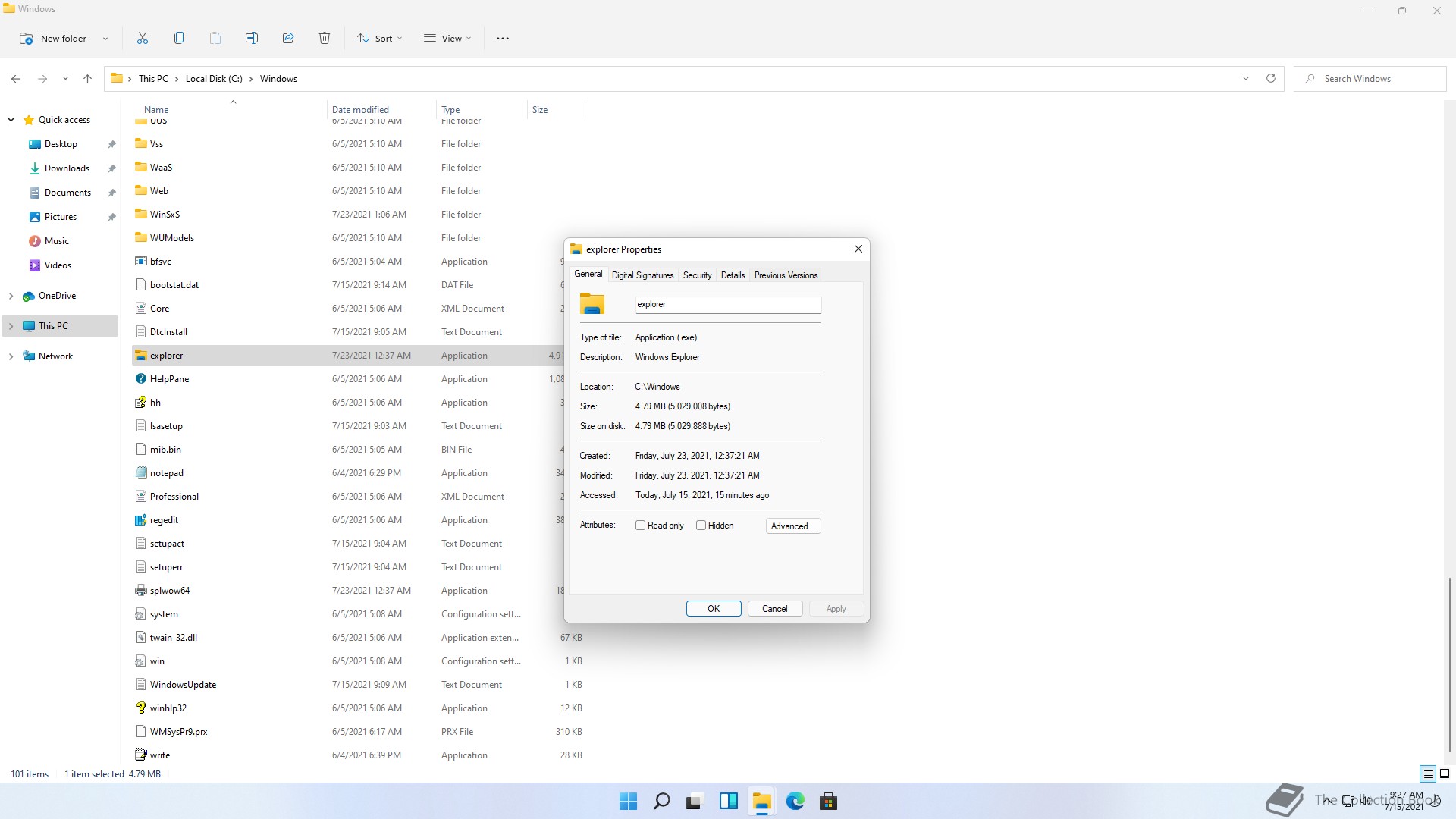Open the Start menu on taskbar
This screenshot has width=1456, height=819.
pyautogui.click(x=629, y=801)
